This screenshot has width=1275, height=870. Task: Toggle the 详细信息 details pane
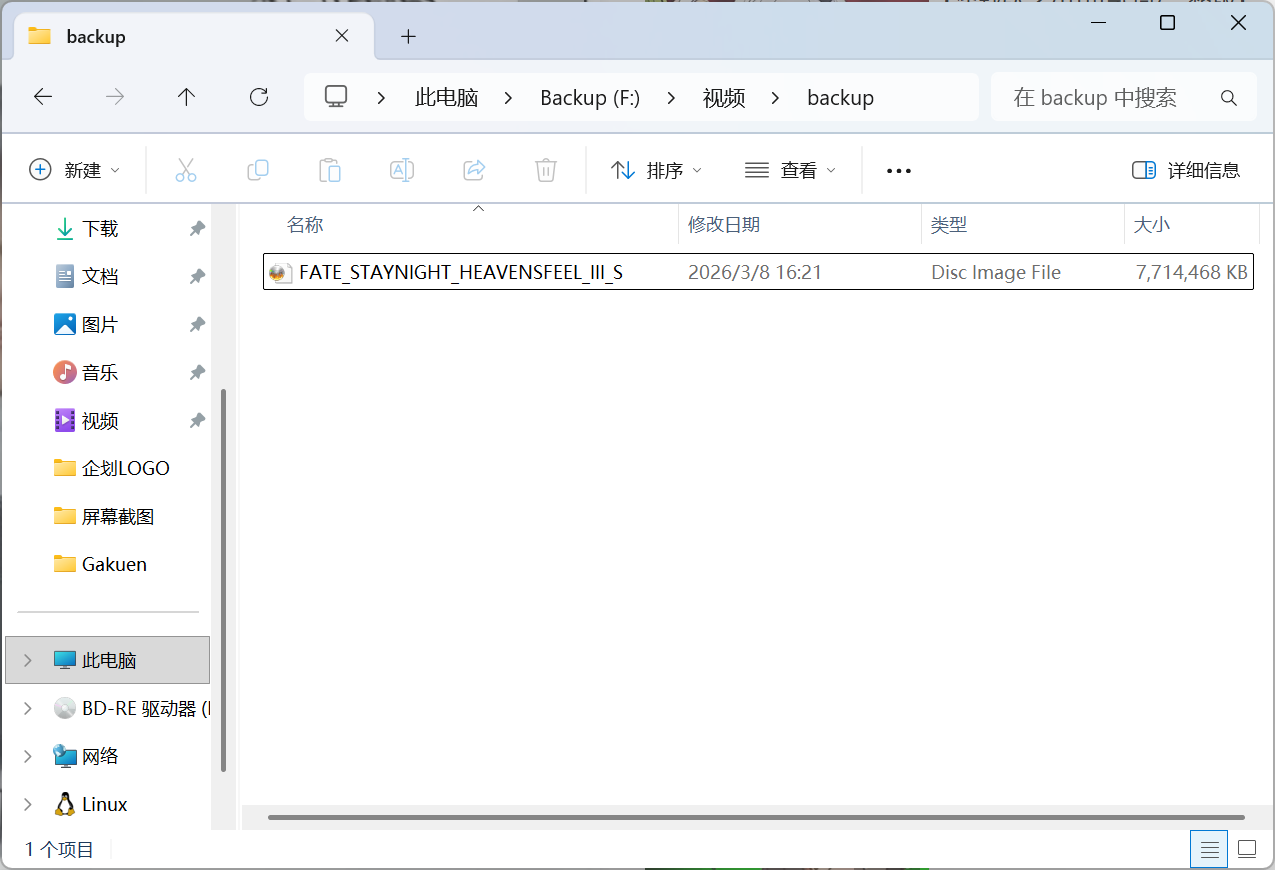(1186, 170)
